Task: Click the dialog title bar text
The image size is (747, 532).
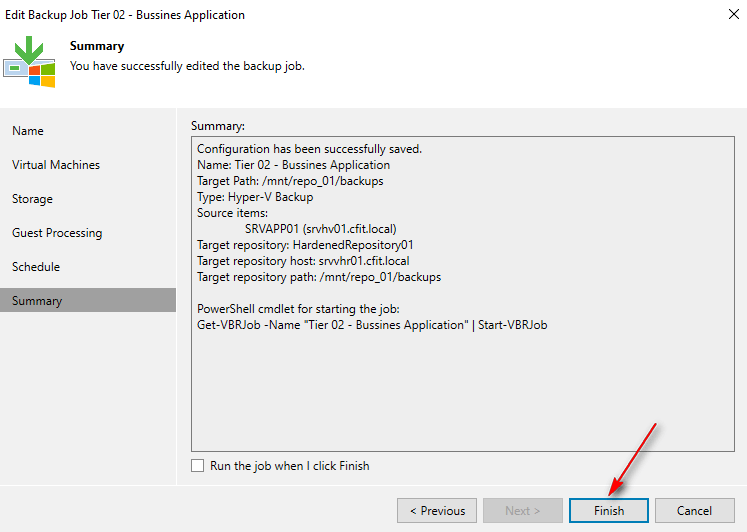Action: (x=125, y=15)
